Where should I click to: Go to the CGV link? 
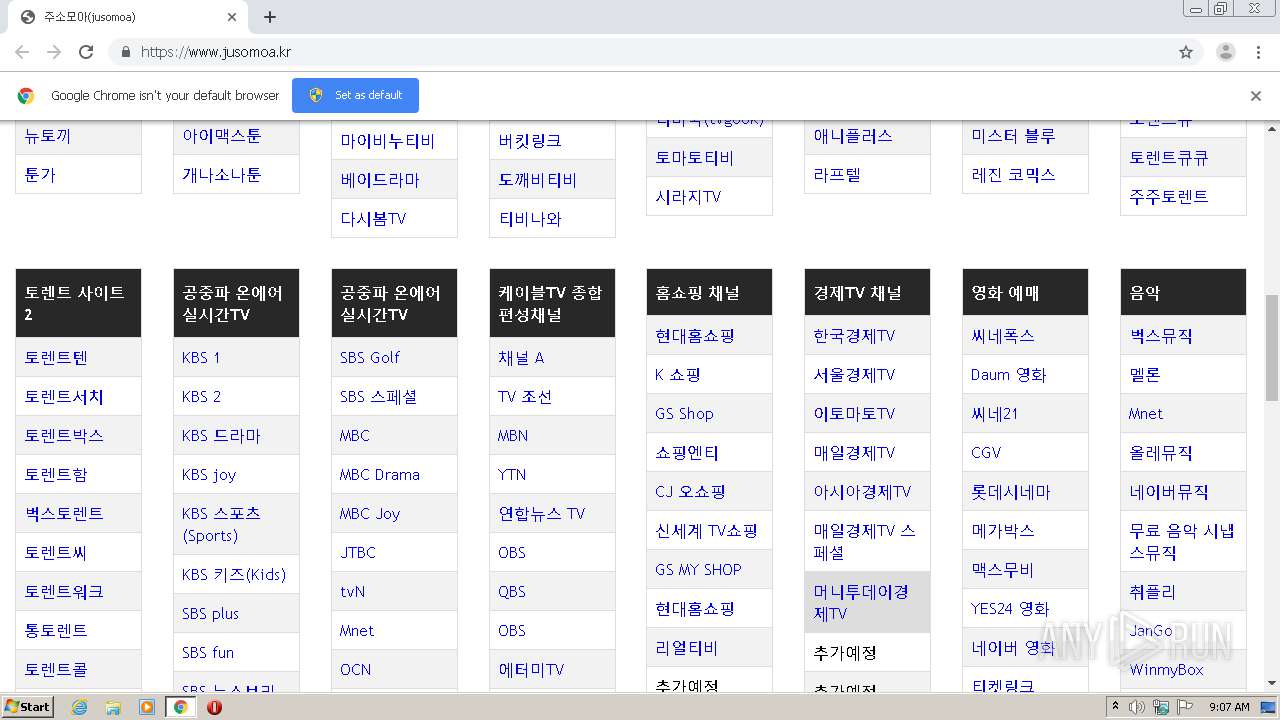tap(986, 453)
